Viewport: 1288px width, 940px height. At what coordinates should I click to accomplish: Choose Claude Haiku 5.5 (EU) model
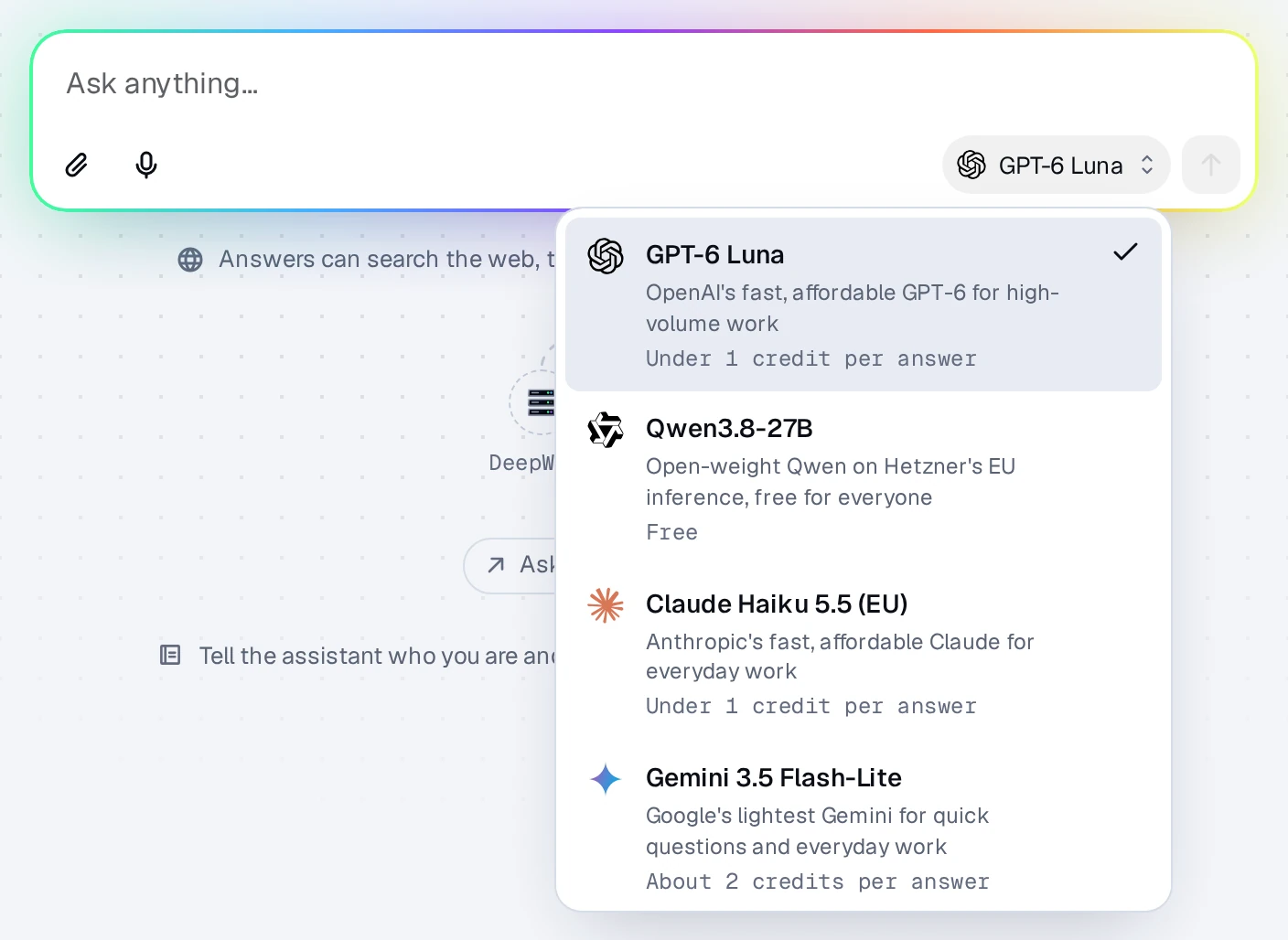click(864, 654)
